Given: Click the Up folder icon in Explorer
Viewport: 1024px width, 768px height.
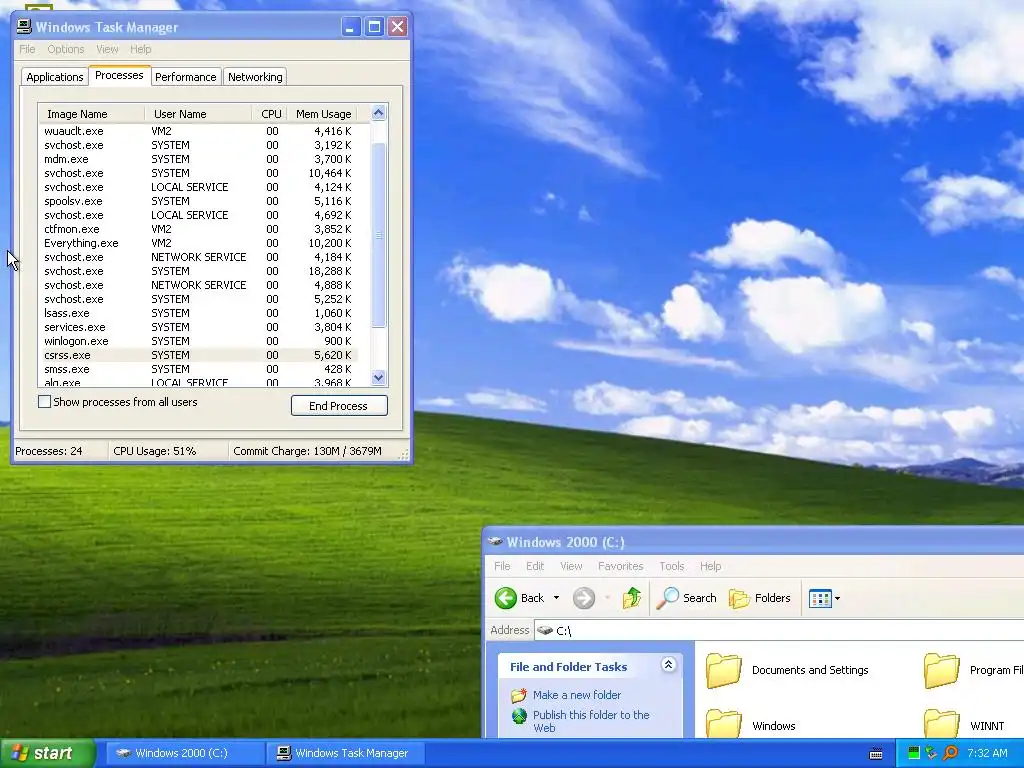Looking at the screenshot, I should pos(632,598).
